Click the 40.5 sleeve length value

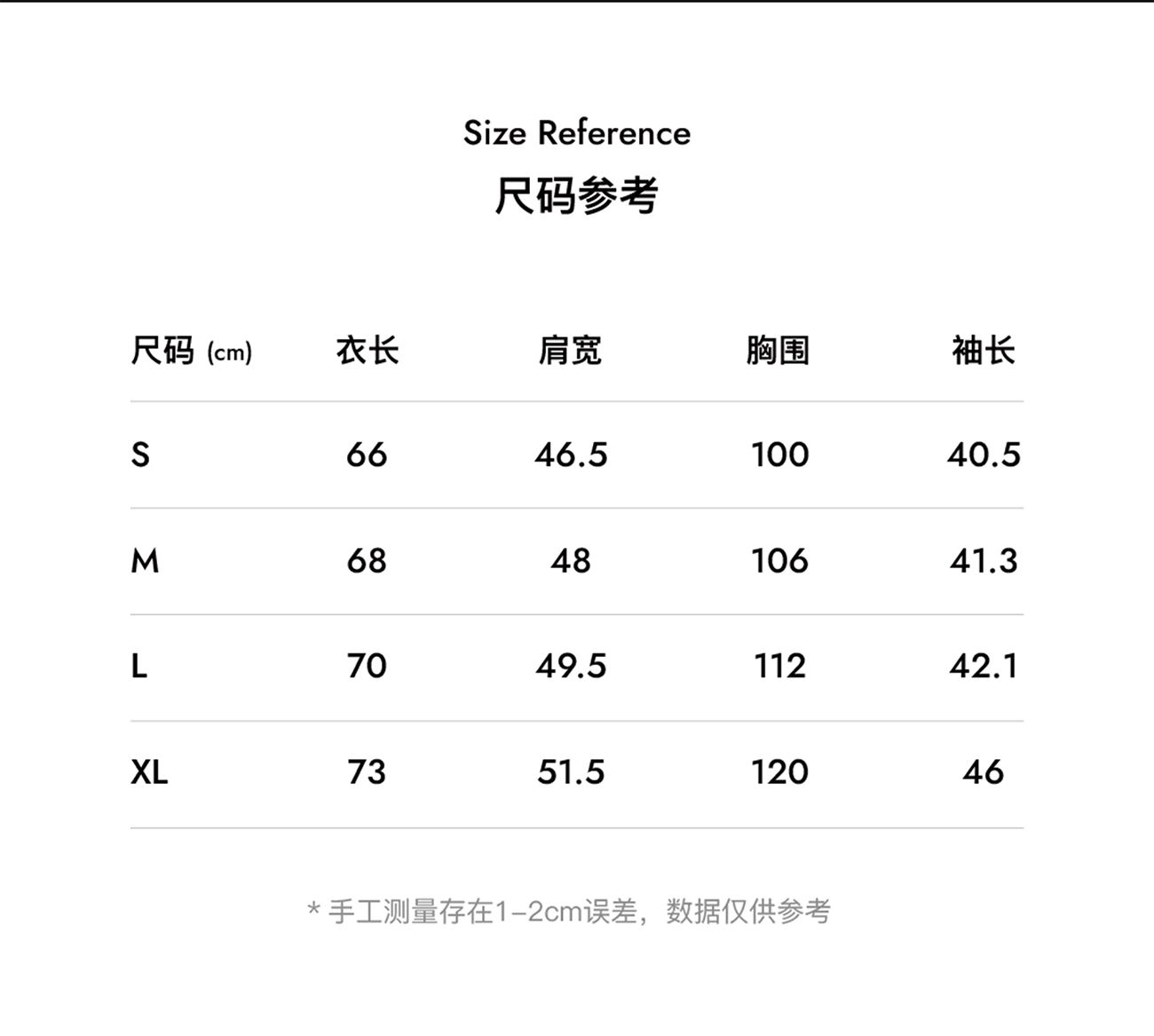pyautogui.click(x=984, y=455)
